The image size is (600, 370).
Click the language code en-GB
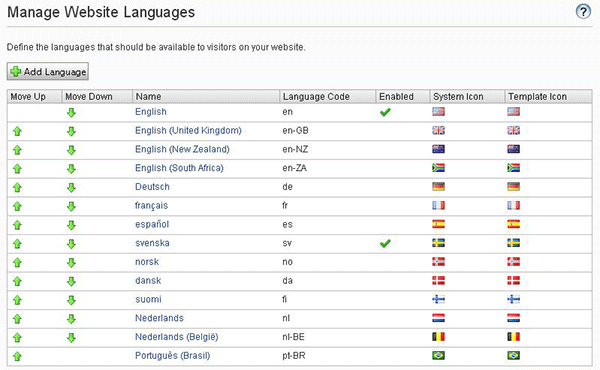point(295,130)
